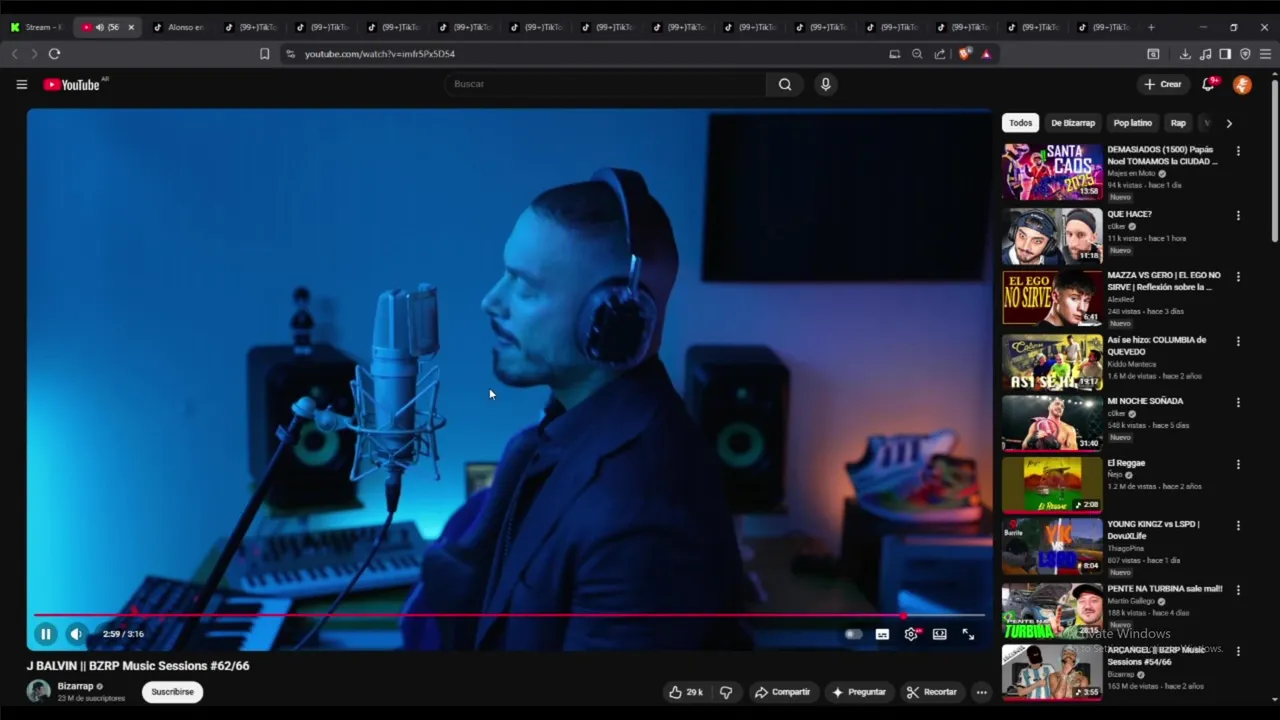The height and width of the screenshot is (720, 1280).
Task: Open a new browser tab
Action: click(1151, 27)
